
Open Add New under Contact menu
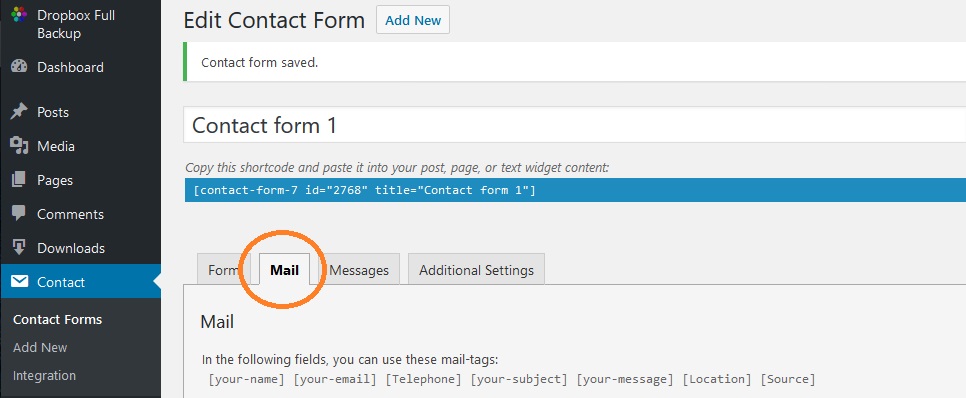(x=40, y=347)
